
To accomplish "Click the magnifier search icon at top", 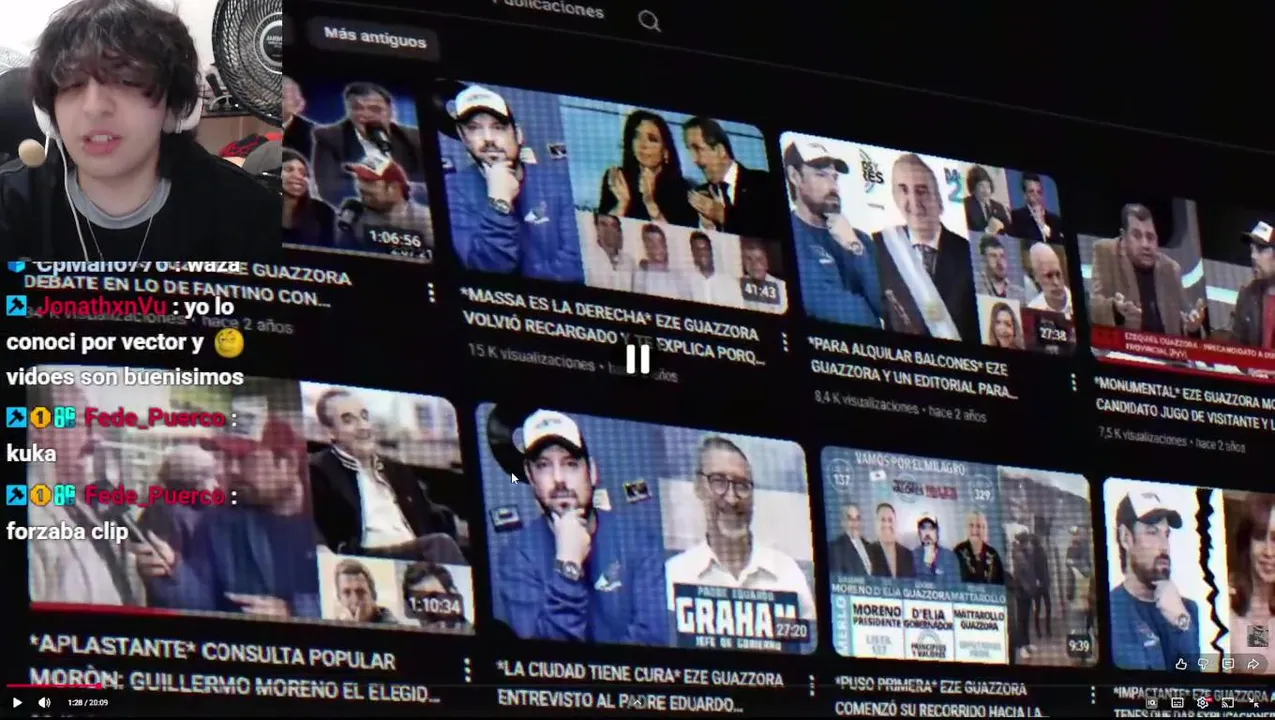I will 650,20.
